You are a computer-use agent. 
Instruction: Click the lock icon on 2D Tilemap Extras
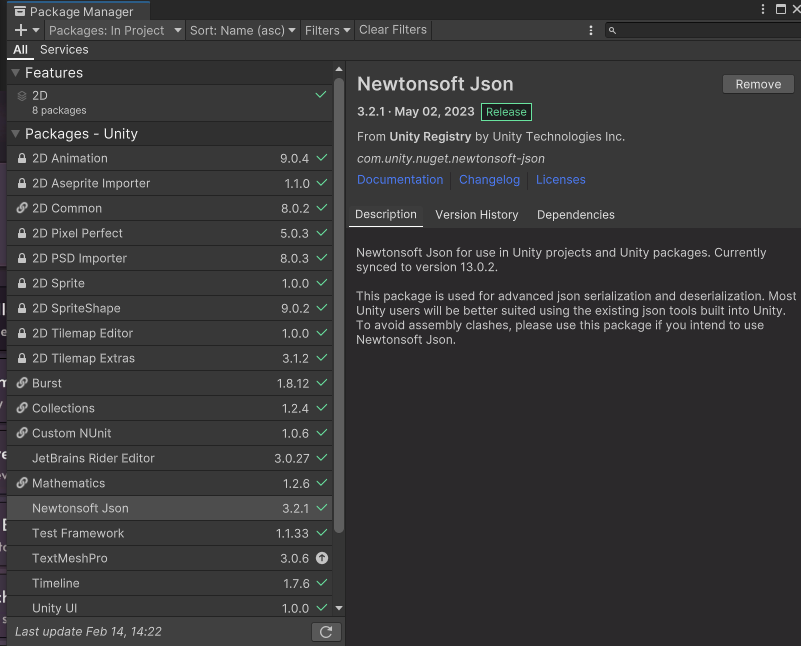[21, 358]
